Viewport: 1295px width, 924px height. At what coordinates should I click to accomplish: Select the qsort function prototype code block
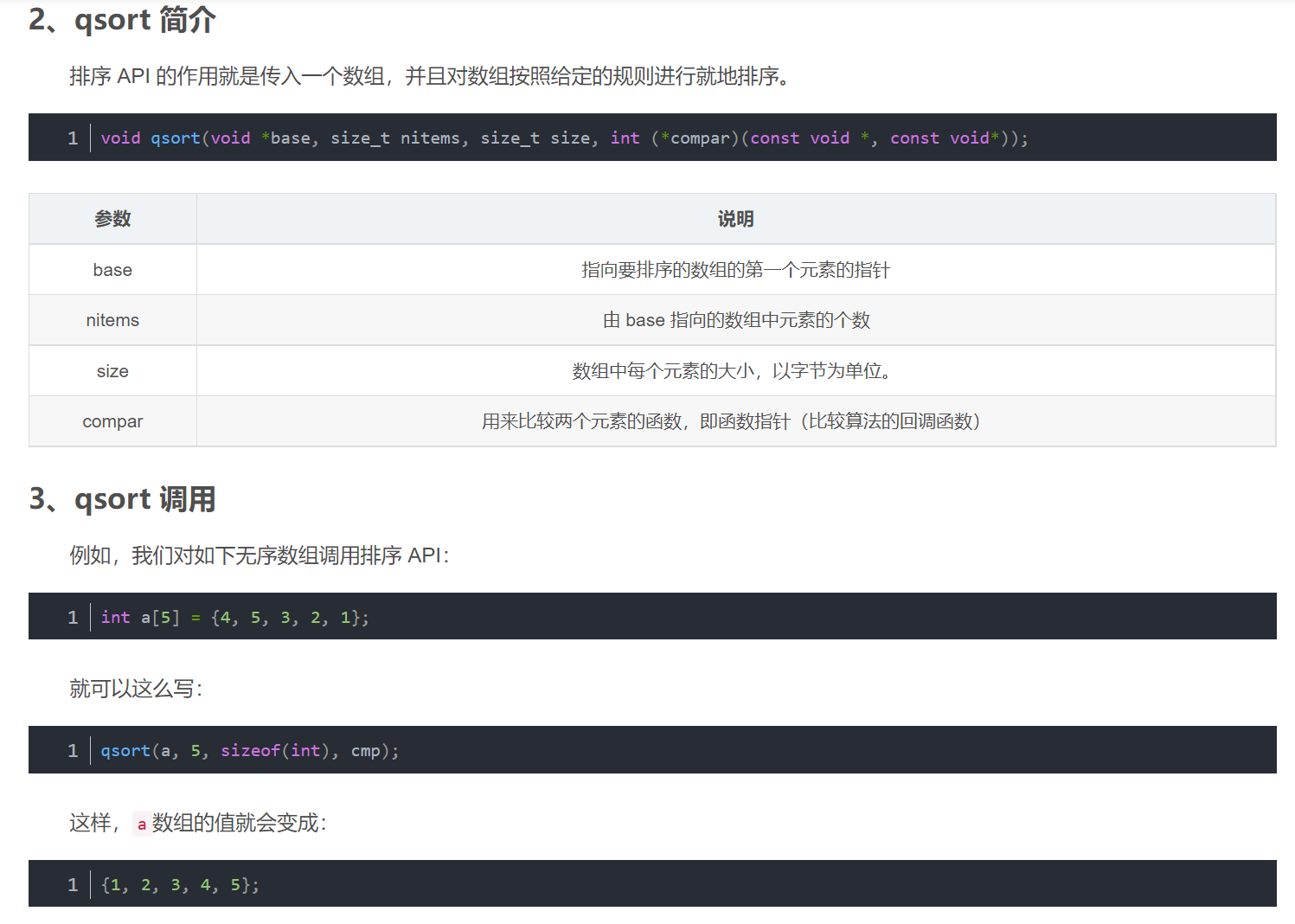[x=562, y=138]
